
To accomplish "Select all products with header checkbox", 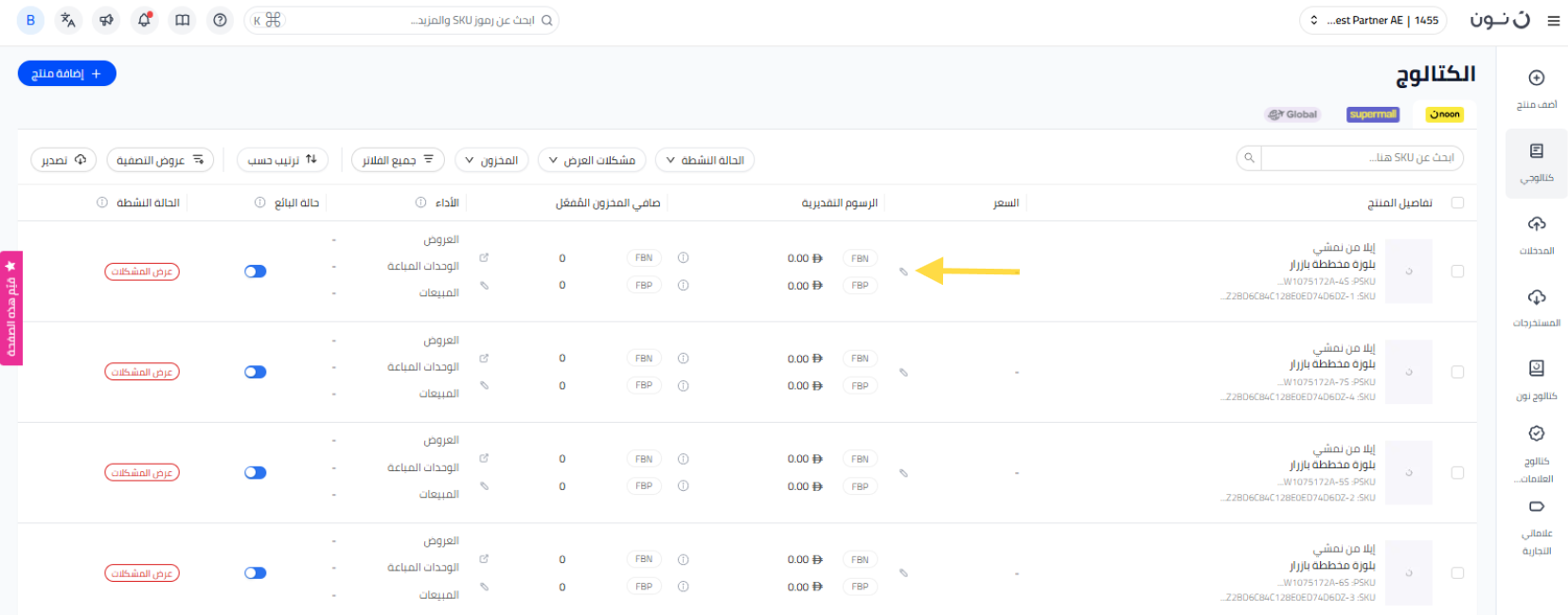I will click(1457, 202).
